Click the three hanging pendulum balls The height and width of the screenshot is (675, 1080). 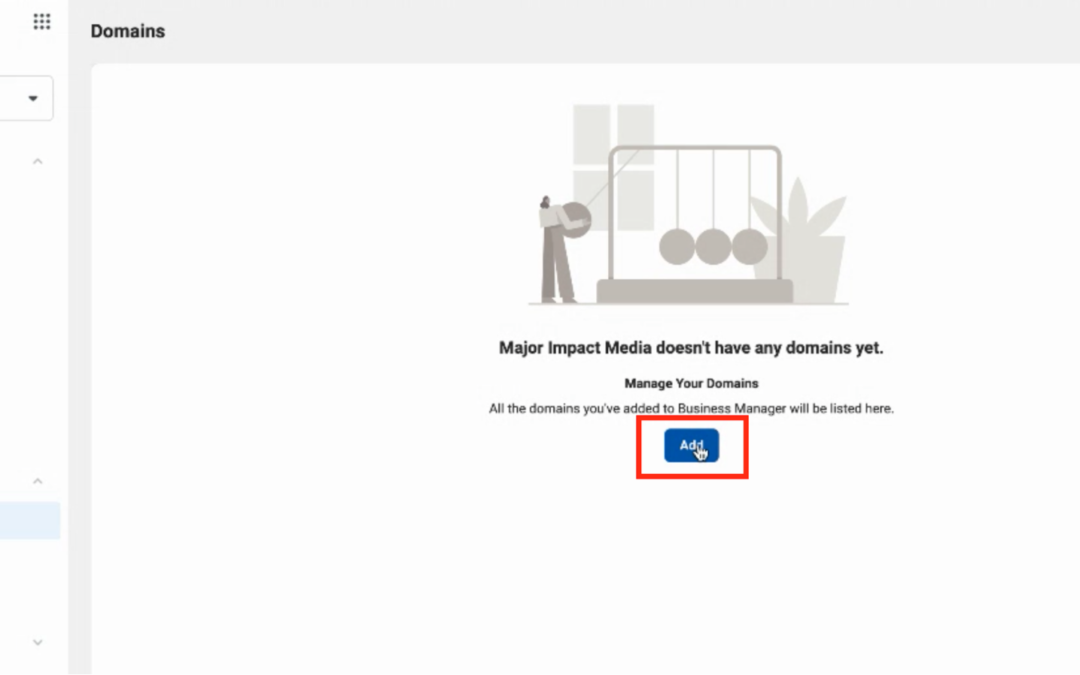(x=713, y=247)
